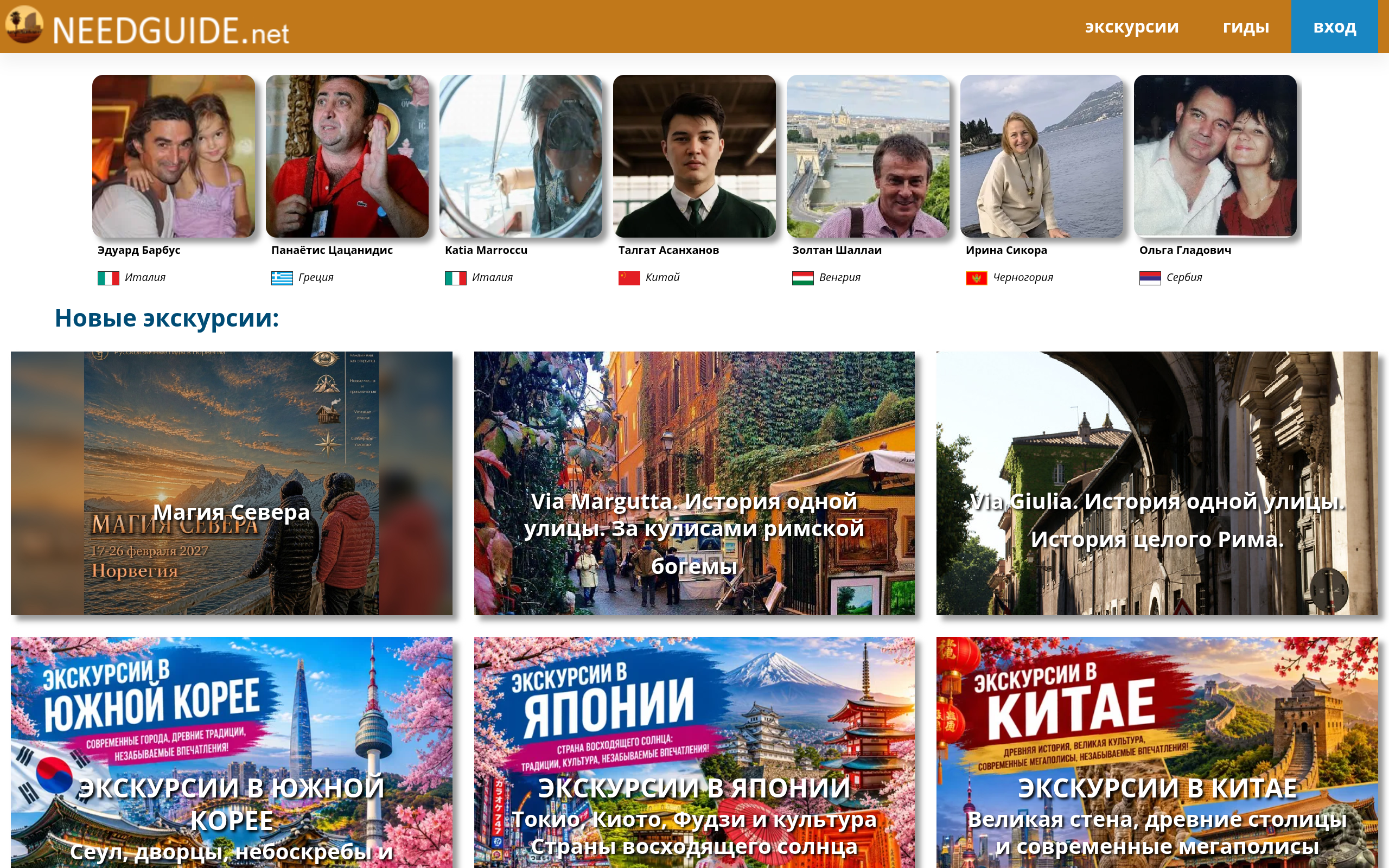1389x868 pixels.
Task: Click the Китай country label
Action: 662,277
